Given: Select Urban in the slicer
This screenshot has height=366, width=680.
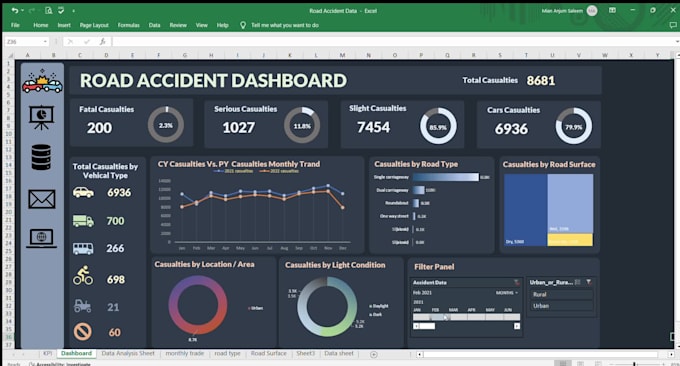Looking at the screenshot, I should coord(561,306).
